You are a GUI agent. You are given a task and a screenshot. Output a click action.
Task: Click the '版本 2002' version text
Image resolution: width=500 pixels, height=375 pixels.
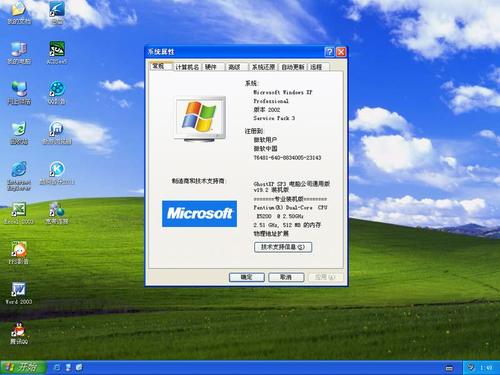[x=267, y=109]
